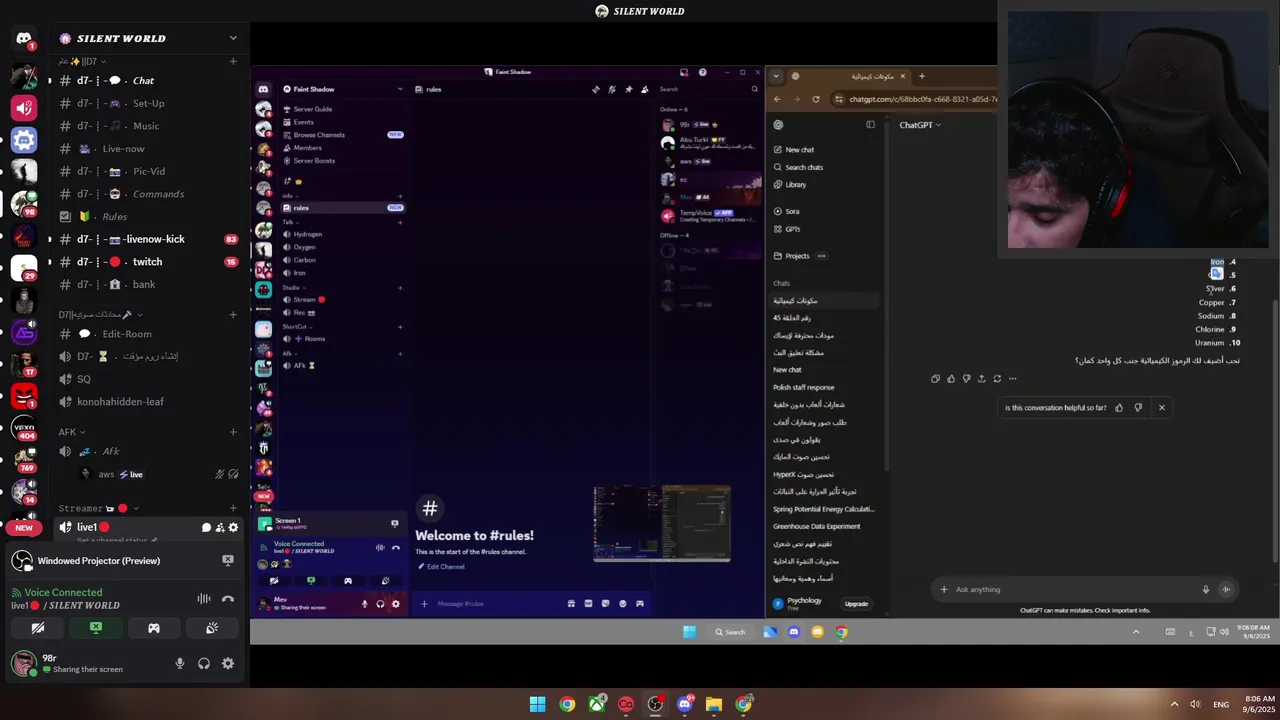Open Polish staff response chat

pos(803,387)
